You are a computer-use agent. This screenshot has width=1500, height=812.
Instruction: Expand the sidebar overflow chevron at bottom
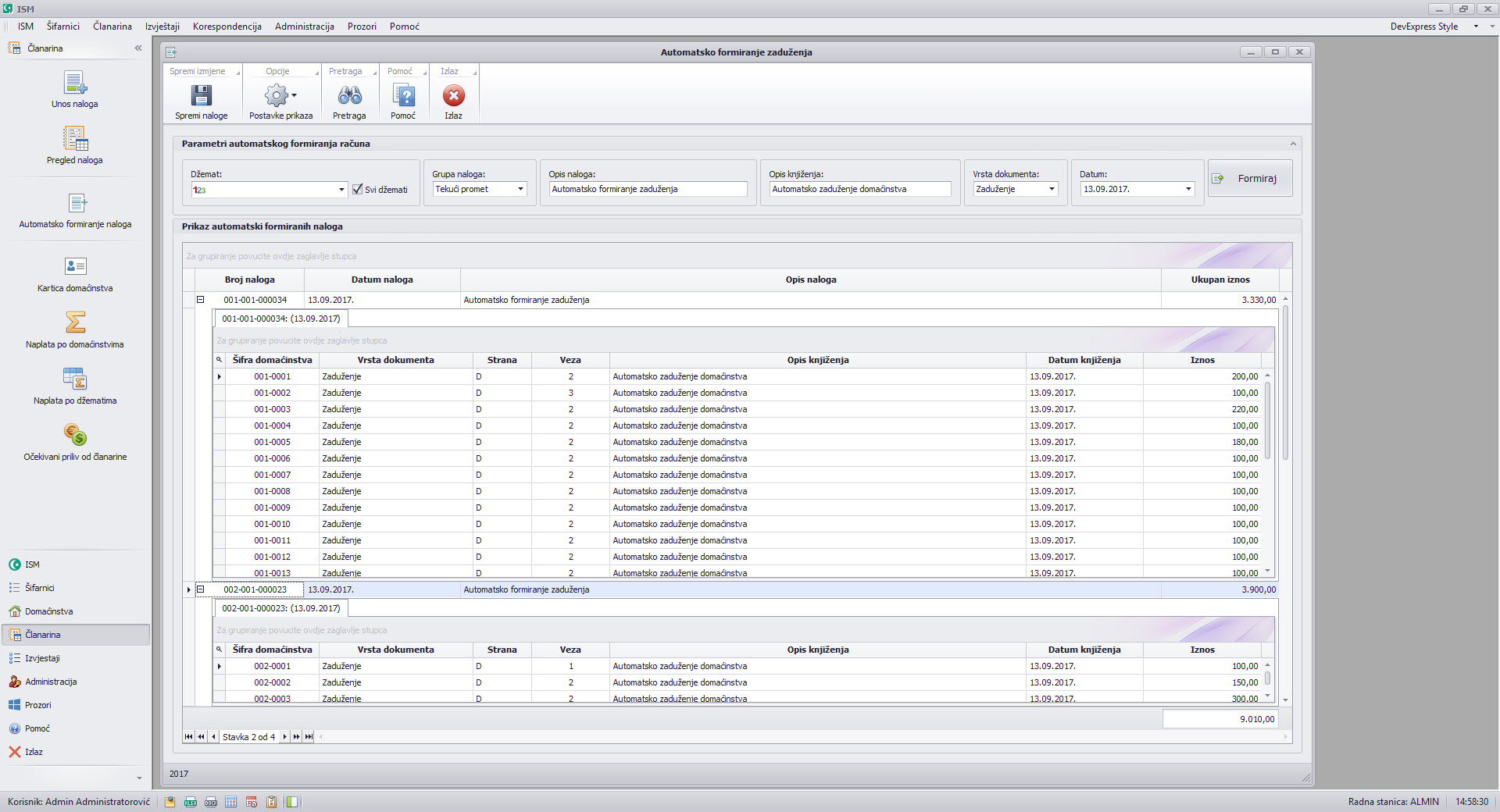(x=139, y=778)
